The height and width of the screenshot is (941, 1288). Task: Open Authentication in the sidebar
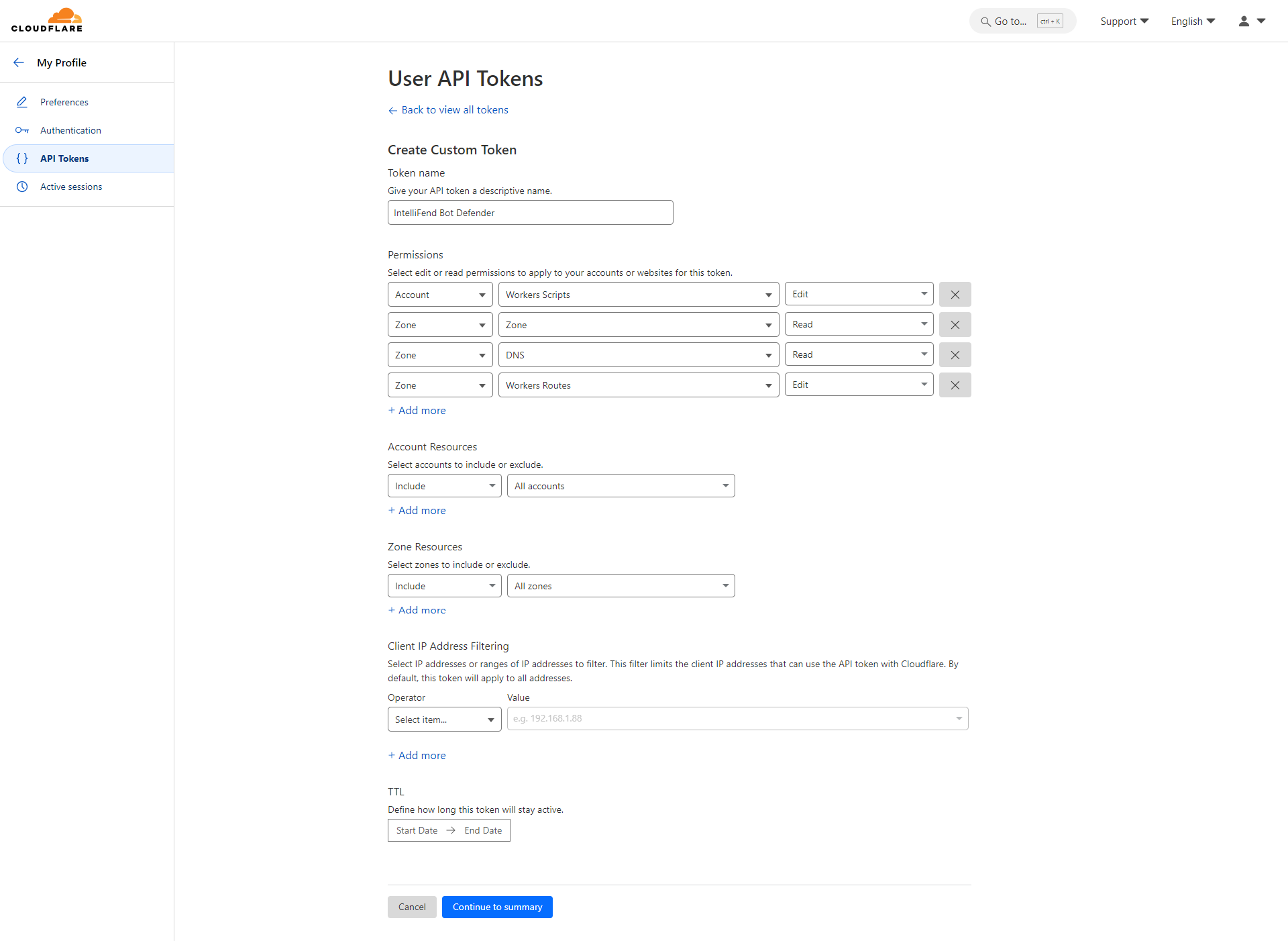pos(87,130)
